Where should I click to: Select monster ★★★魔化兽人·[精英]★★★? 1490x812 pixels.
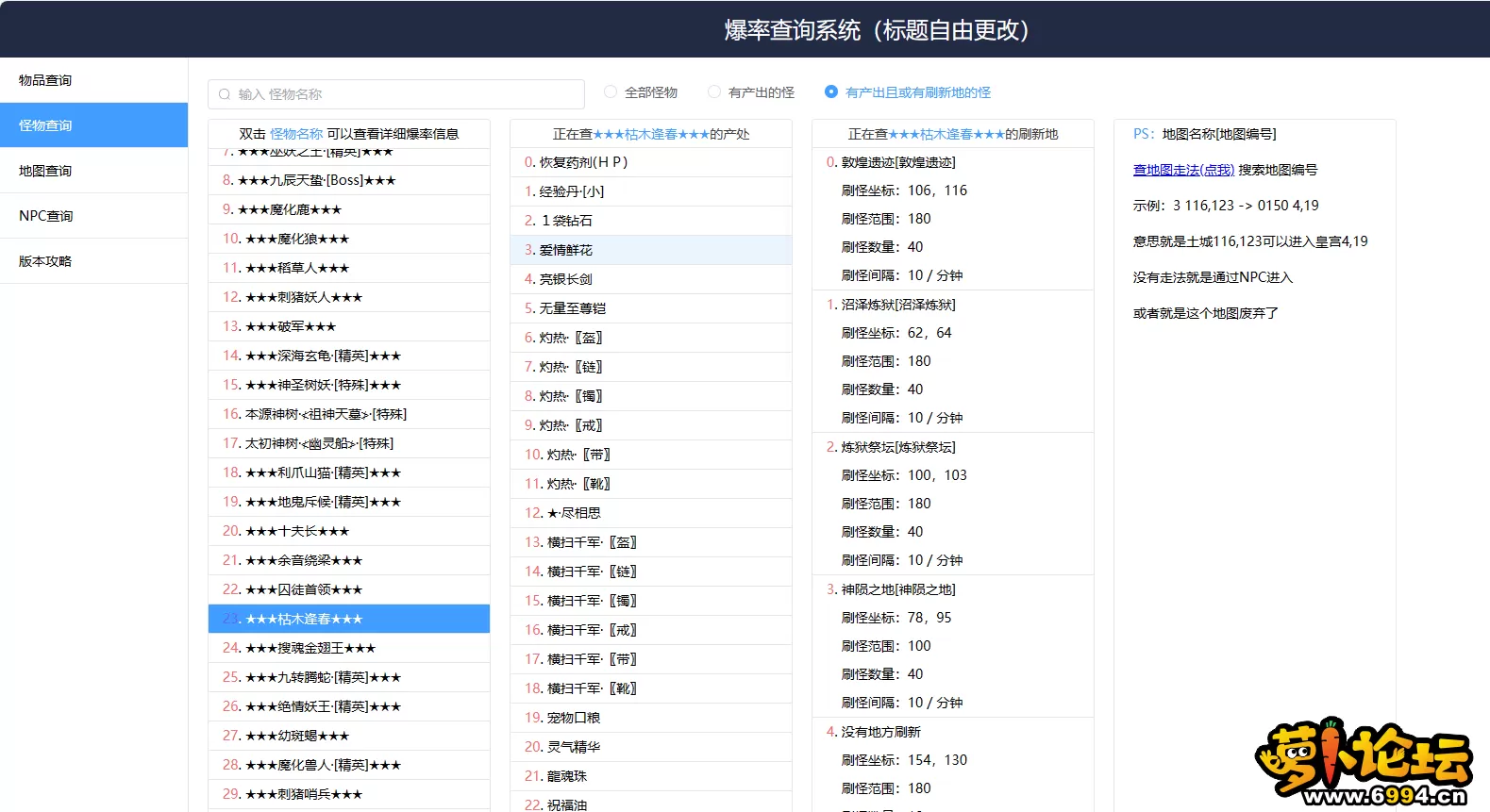click(349, 765)
